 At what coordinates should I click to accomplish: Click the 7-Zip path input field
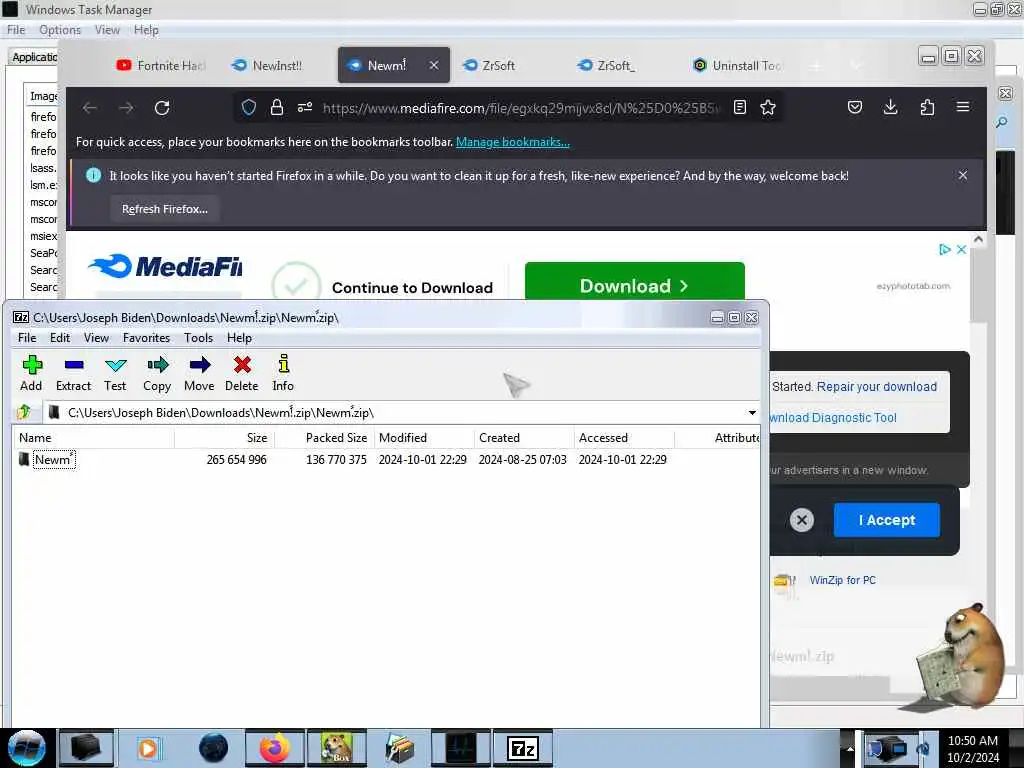(x=396, y=413)
